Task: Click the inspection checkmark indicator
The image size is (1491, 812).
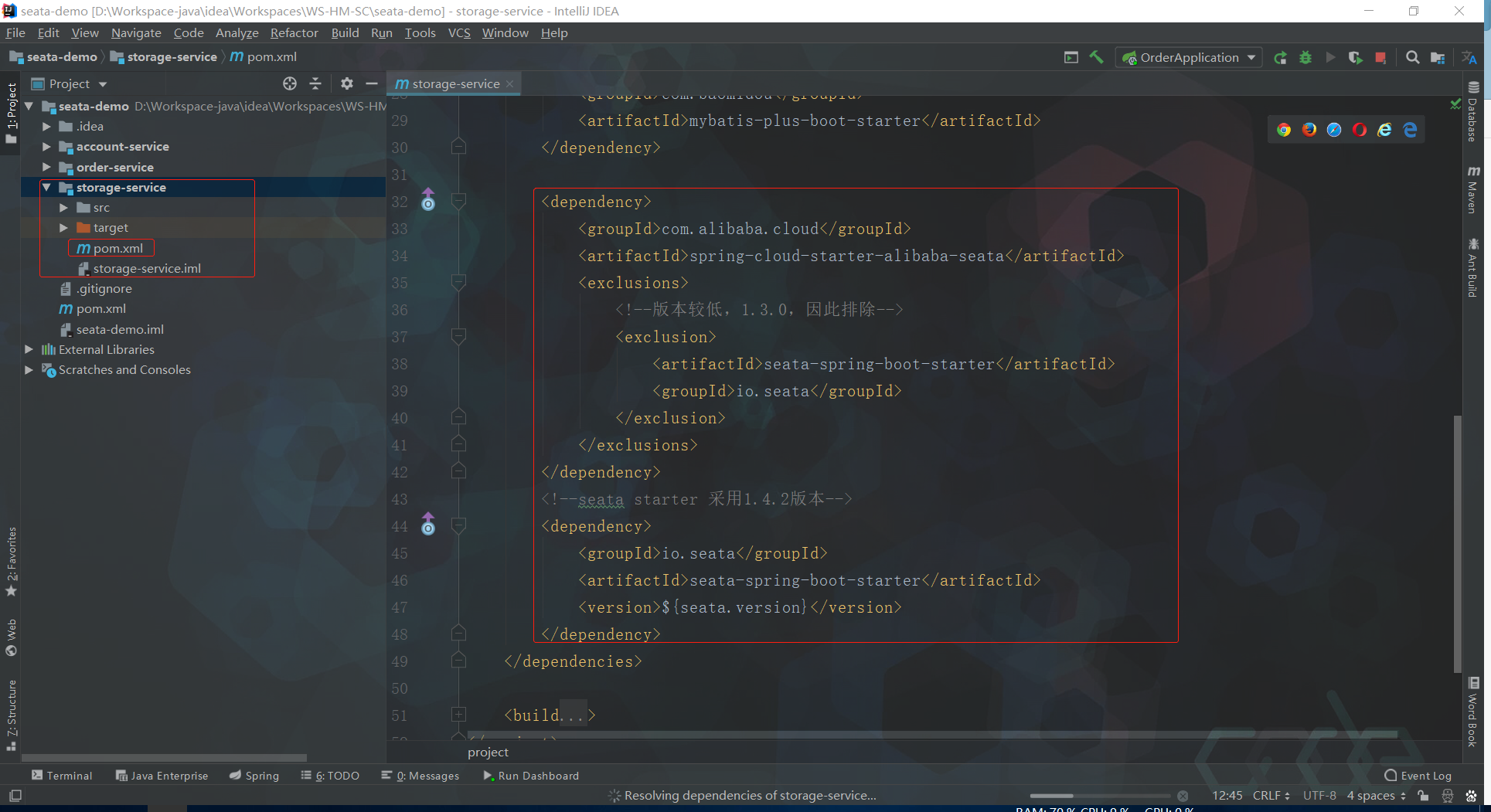Action: pyautogui.click(x=1455, y=104)
